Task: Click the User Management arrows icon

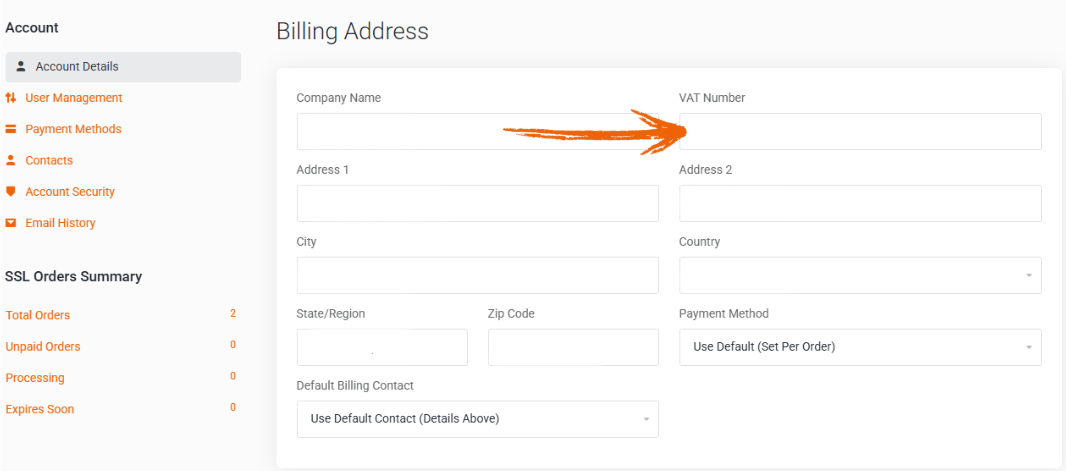Action: 10,98
